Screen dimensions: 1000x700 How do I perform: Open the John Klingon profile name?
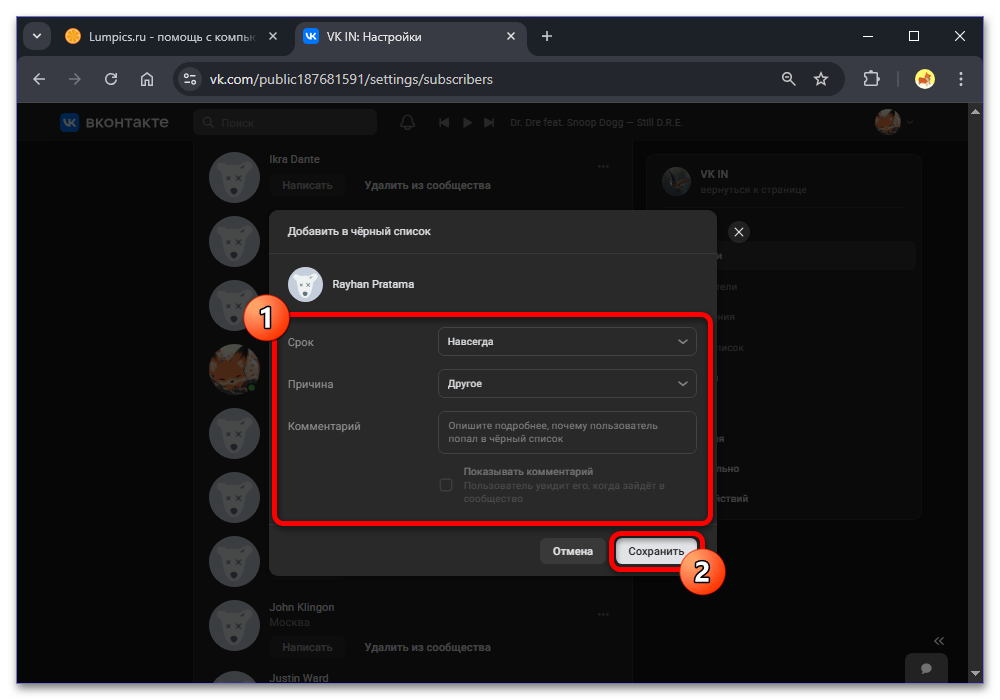point(302,608)
